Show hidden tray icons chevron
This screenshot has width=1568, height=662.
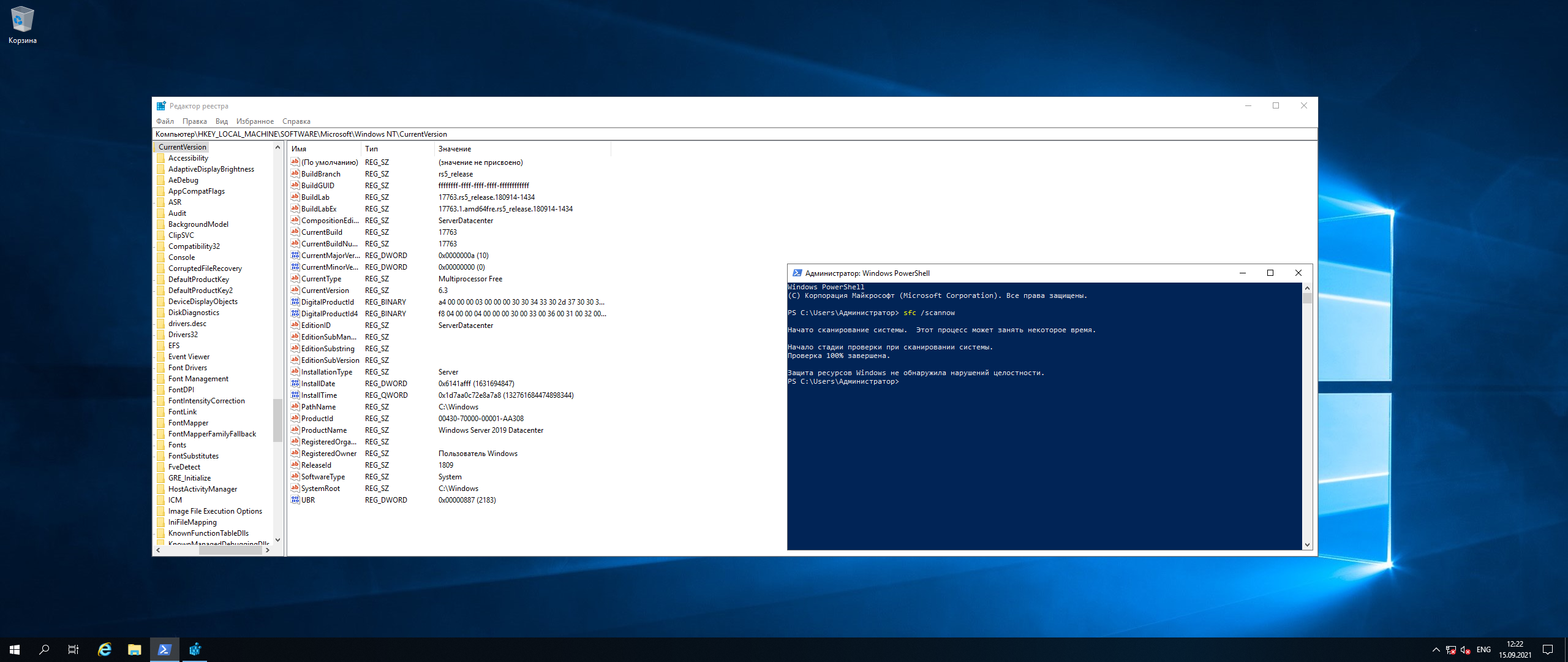pyautogui.click(x=1436, y=650)
